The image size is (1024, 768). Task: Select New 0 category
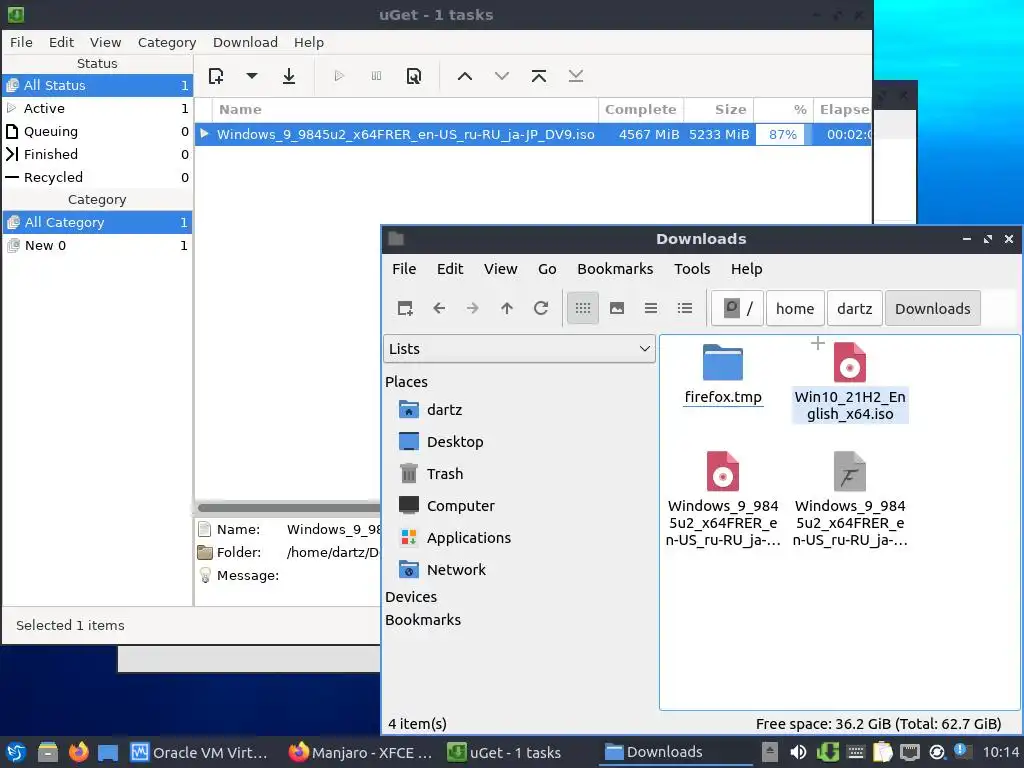tap(97, 246)
